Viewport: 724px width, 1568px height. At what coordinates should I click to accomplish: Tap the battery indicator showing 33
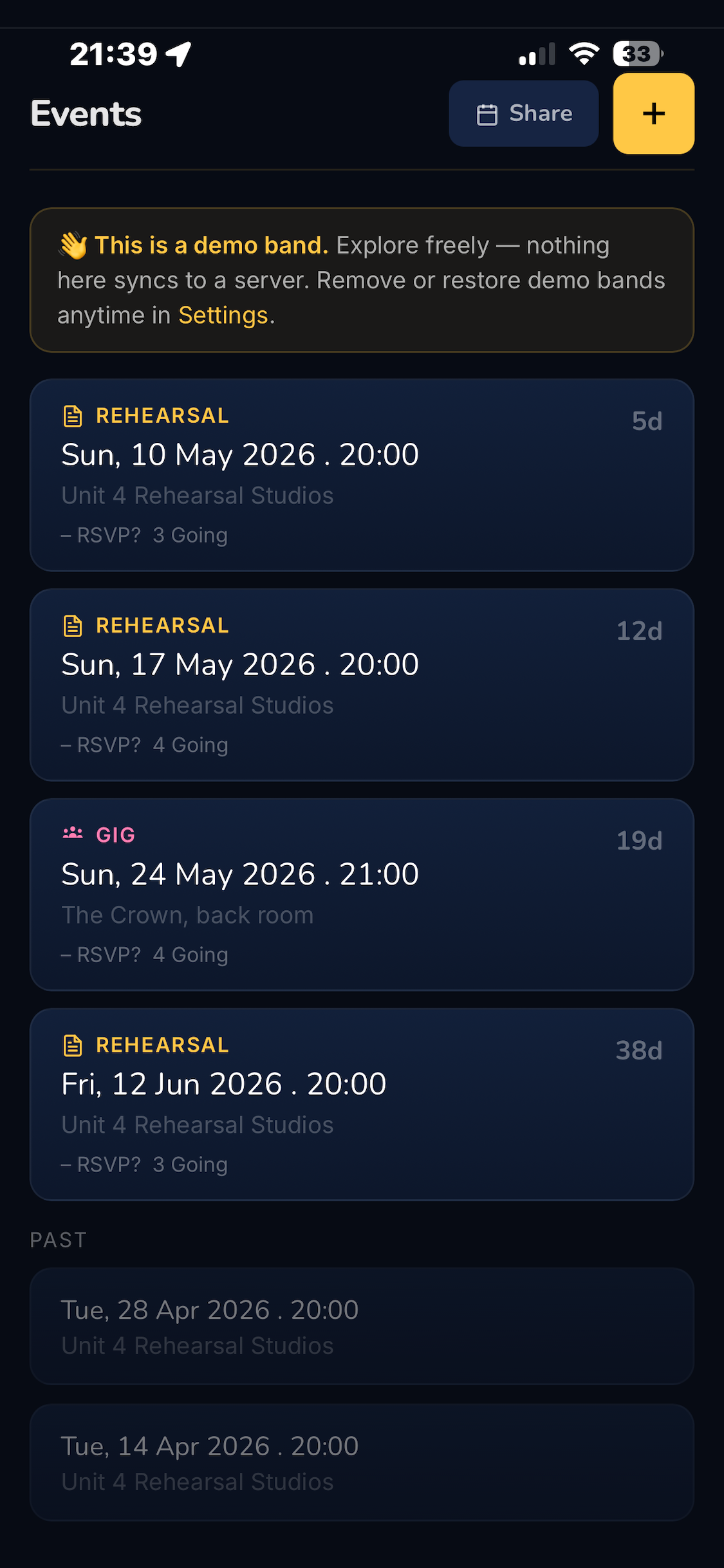click(x=638, y=53)
